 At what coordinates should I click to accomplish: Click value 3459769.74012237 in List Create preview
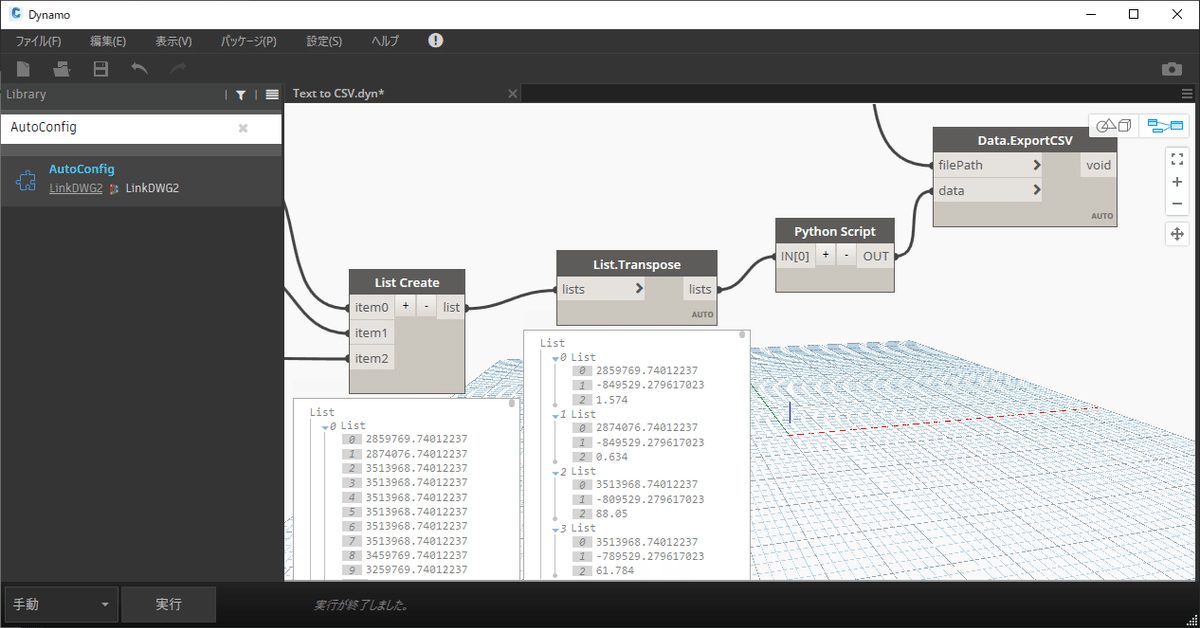tap(416, 555)
